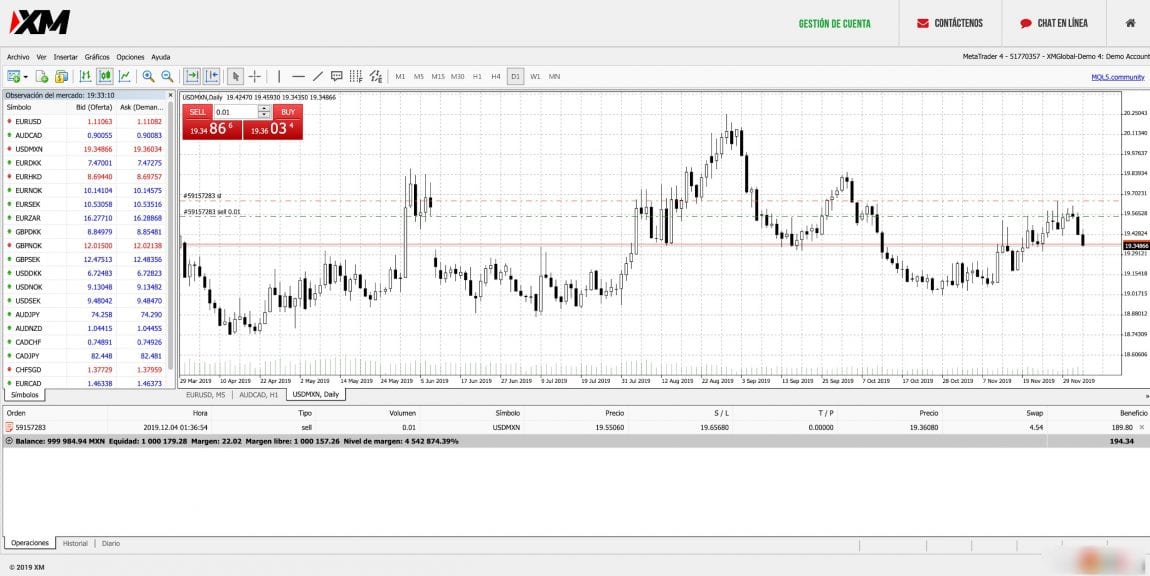Viewport: 1150px width, 576px height.
Task: Switch chart to candlestick mode
Action: pos(104,76)
